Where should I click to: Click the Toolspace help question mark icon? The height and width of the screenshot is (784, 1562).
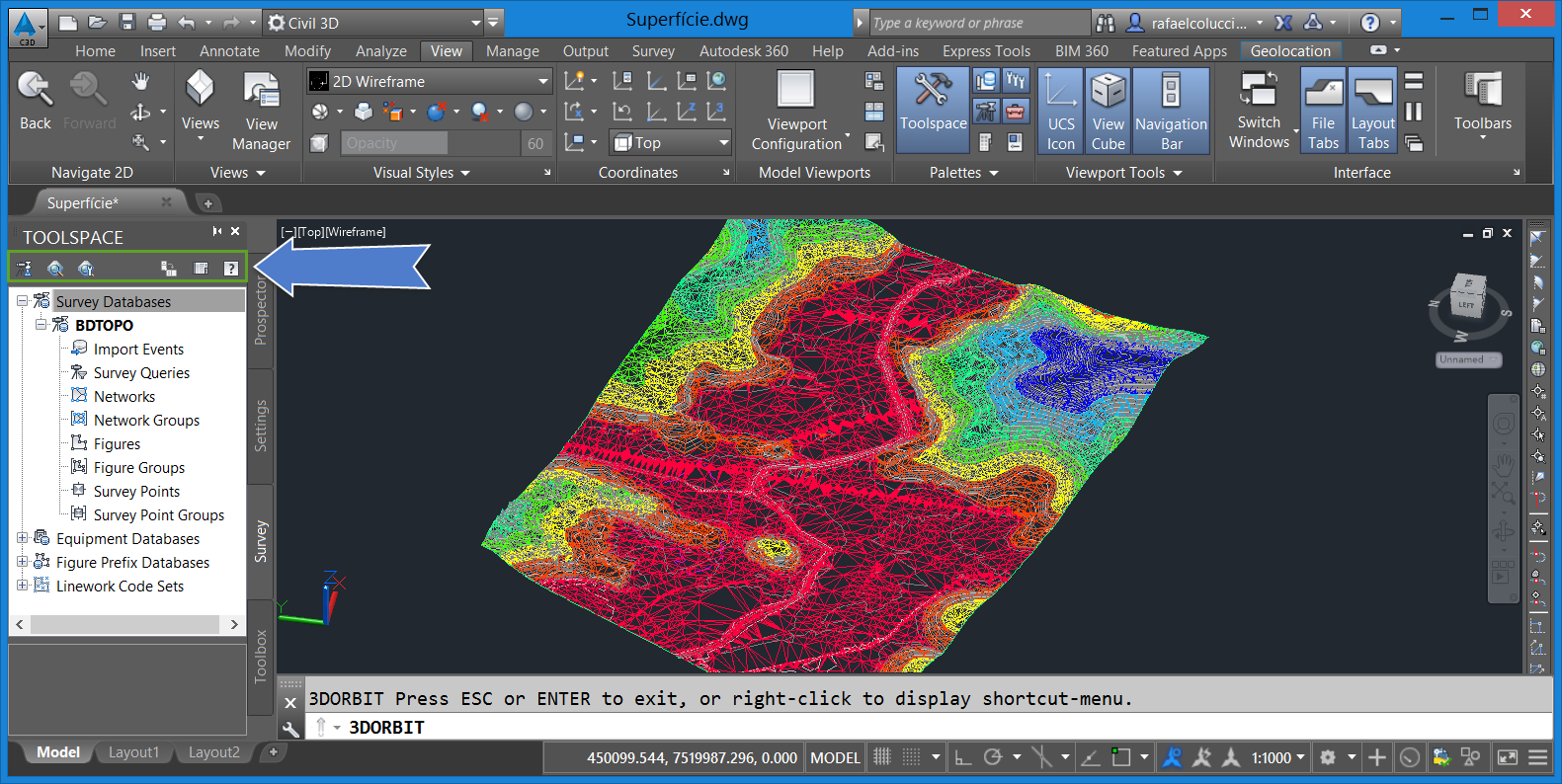click(231, 269)
